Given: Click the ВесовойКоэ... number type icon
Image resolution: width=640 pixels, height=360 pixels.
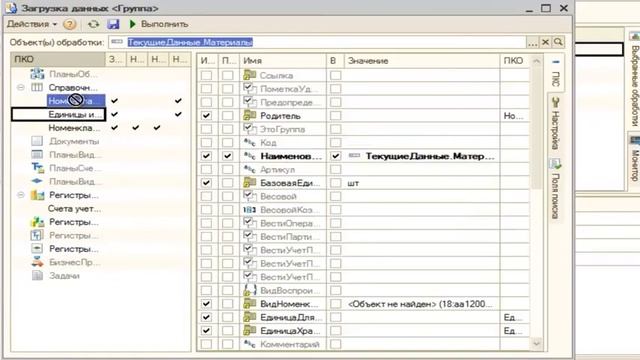Looking at the screenshot, I should click(249, 210).
